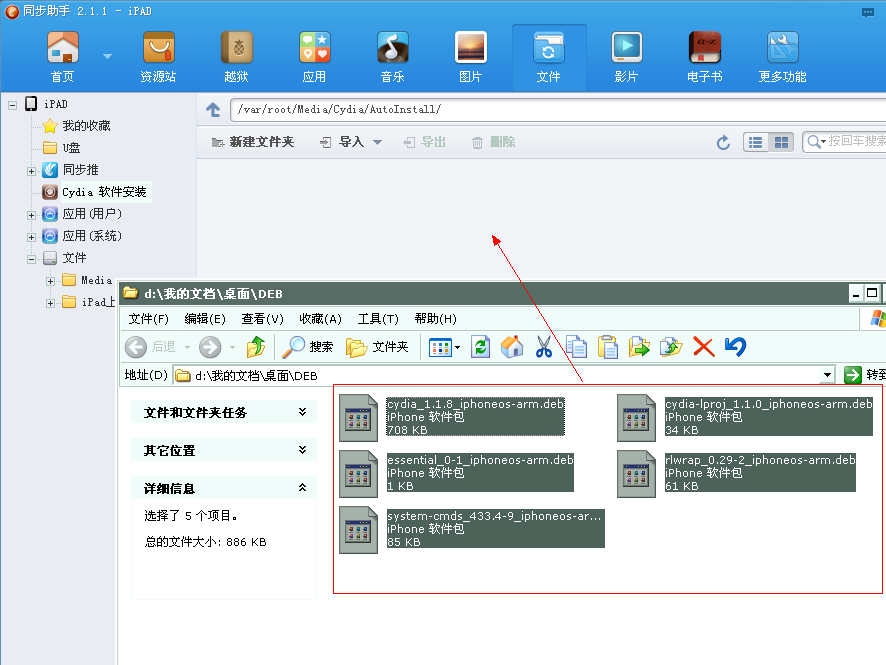This screenshot has height=665, width=886.
Task: Click the paste clipboard icon
Action: 608,347
